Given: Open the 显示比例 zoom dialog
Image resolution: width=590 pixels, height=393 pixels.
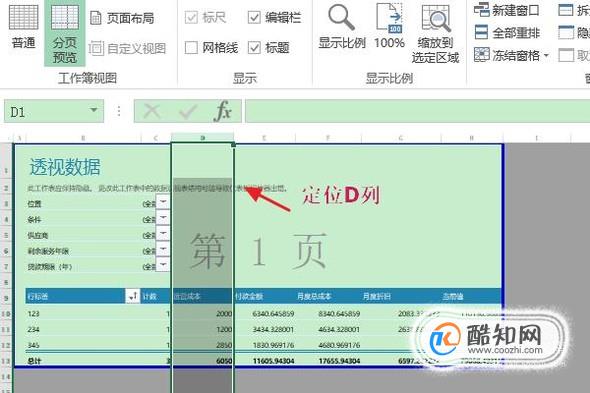Looking at the screenshot, I should pyautogui.click(x=342, y=27).
